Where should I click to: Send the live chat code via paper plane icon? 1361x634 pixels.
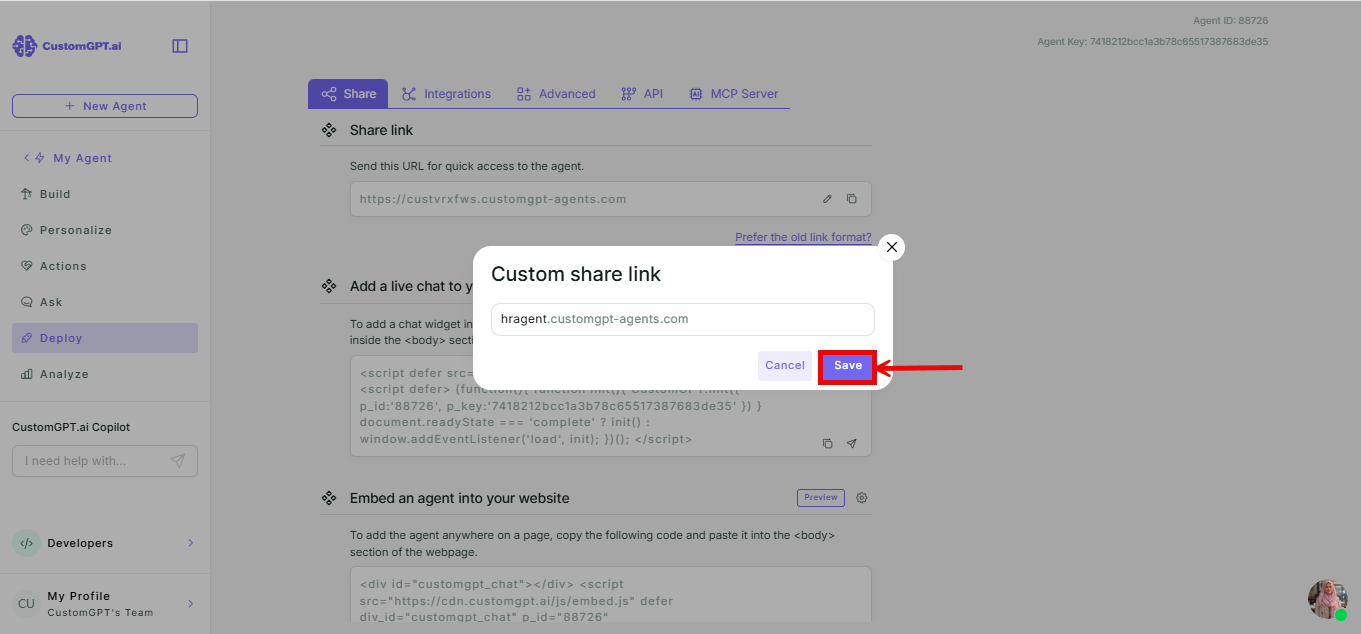click(x=852, y=443)
